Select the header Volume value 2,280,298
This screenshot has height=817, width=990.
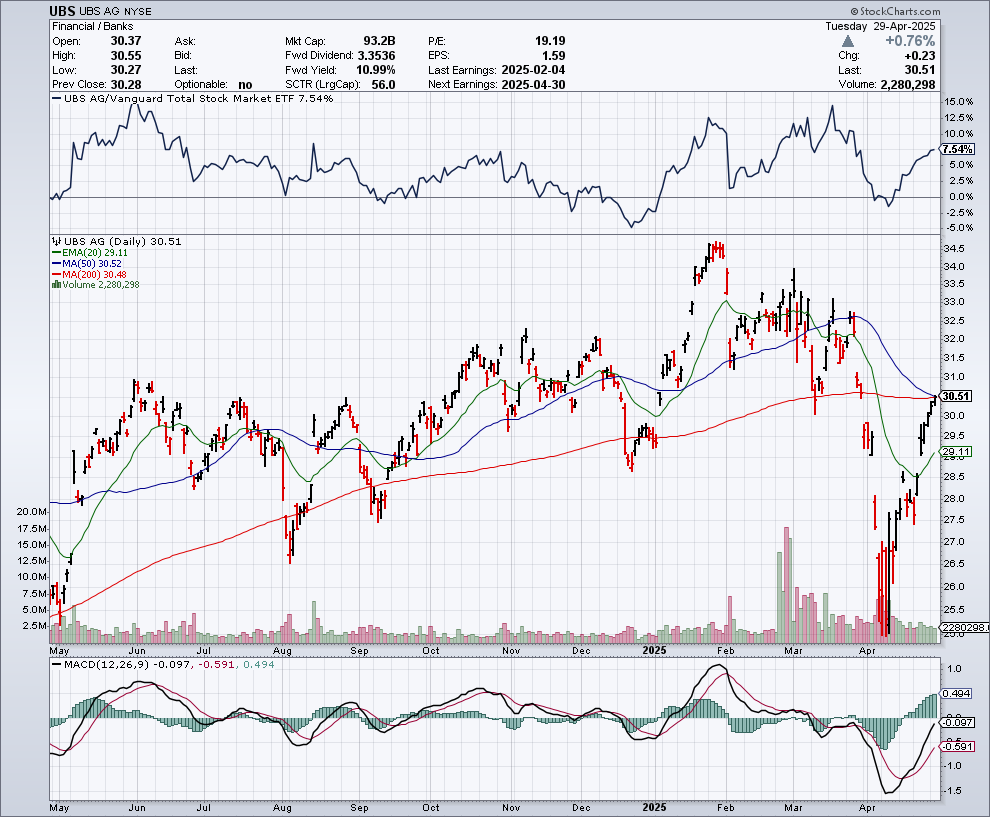pyautogui.click(x=908, y=85)
